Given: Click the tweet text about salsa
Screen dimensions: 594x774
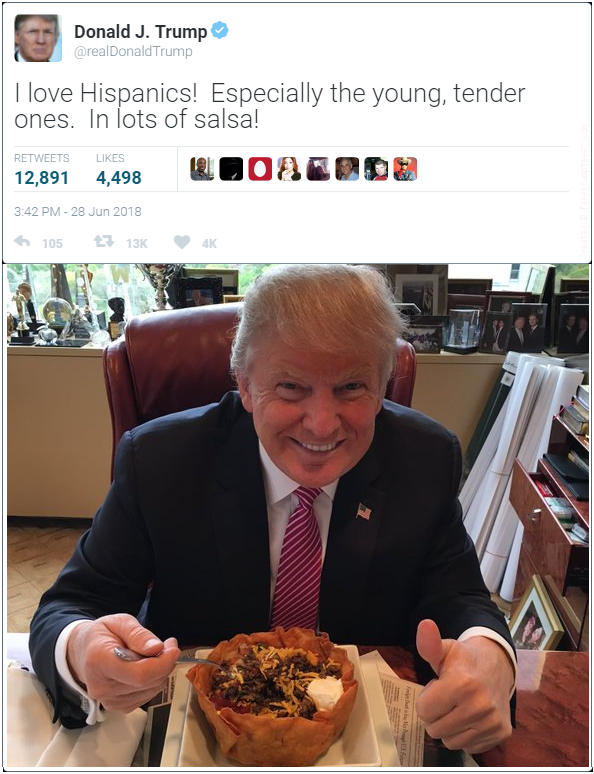Looking at the screenshot, I should click(x=270, y=107).
